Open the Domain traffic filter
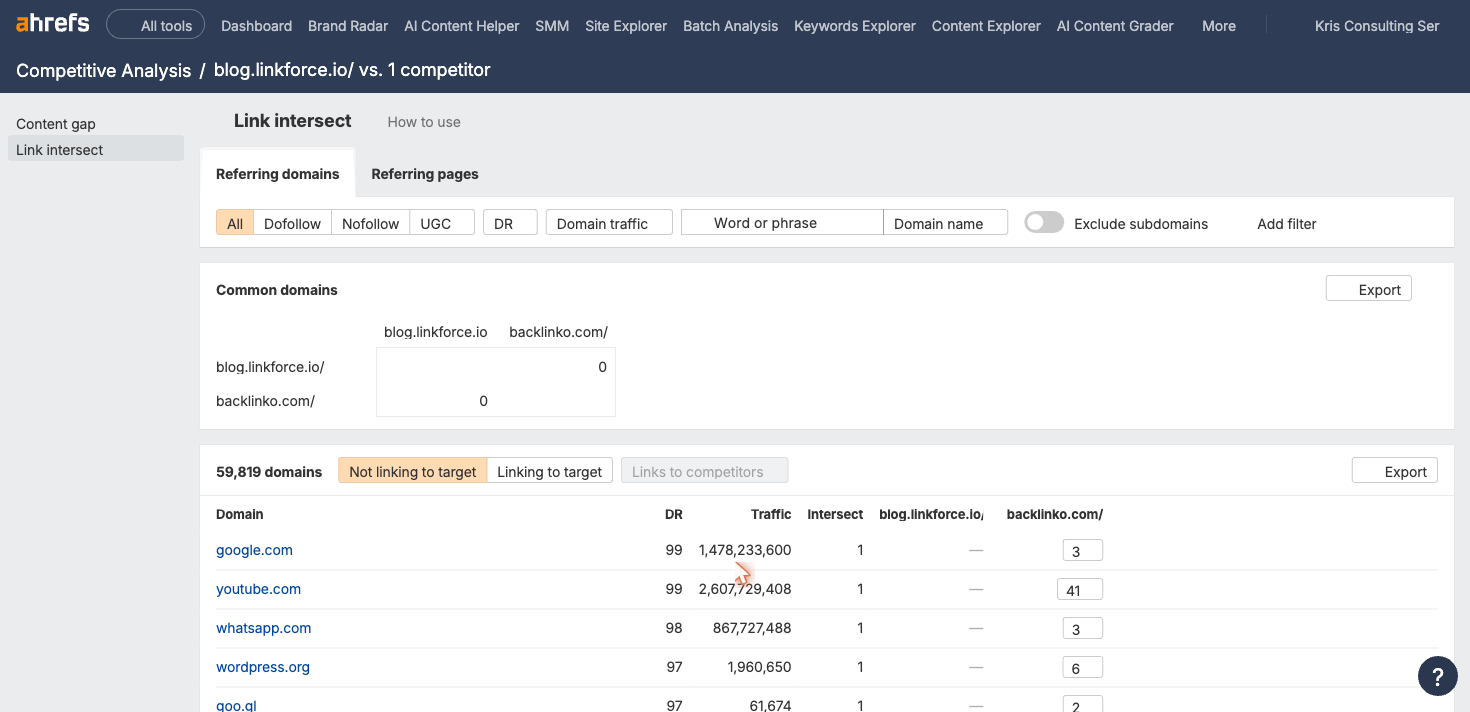 609,223
